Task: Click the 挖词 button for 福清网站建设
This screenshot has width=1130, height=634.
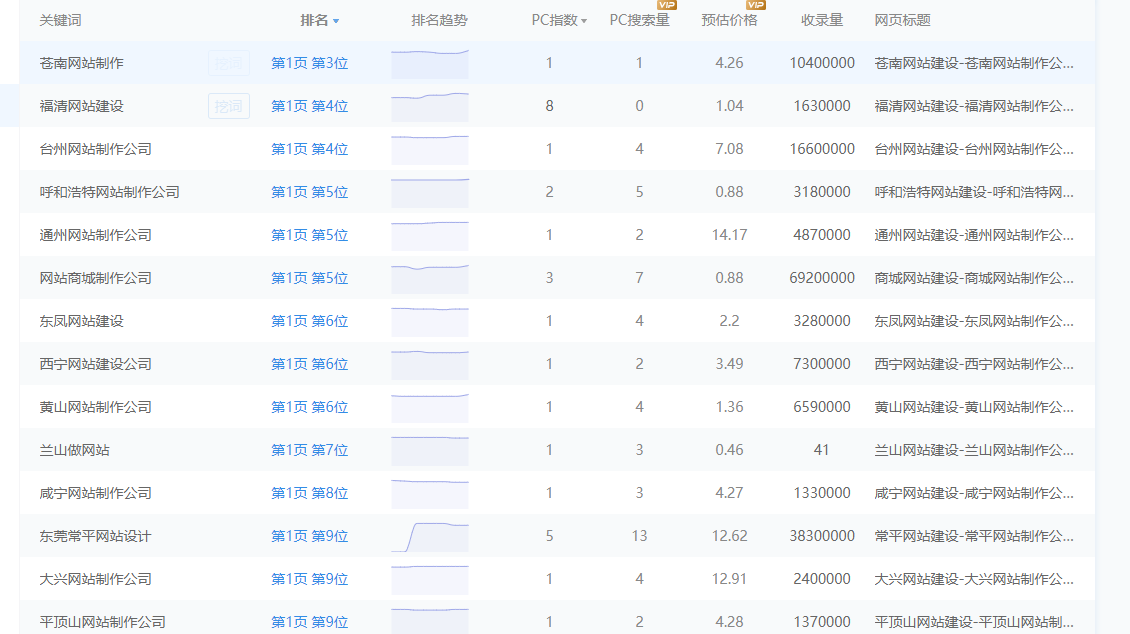Action: coord(229,106)
